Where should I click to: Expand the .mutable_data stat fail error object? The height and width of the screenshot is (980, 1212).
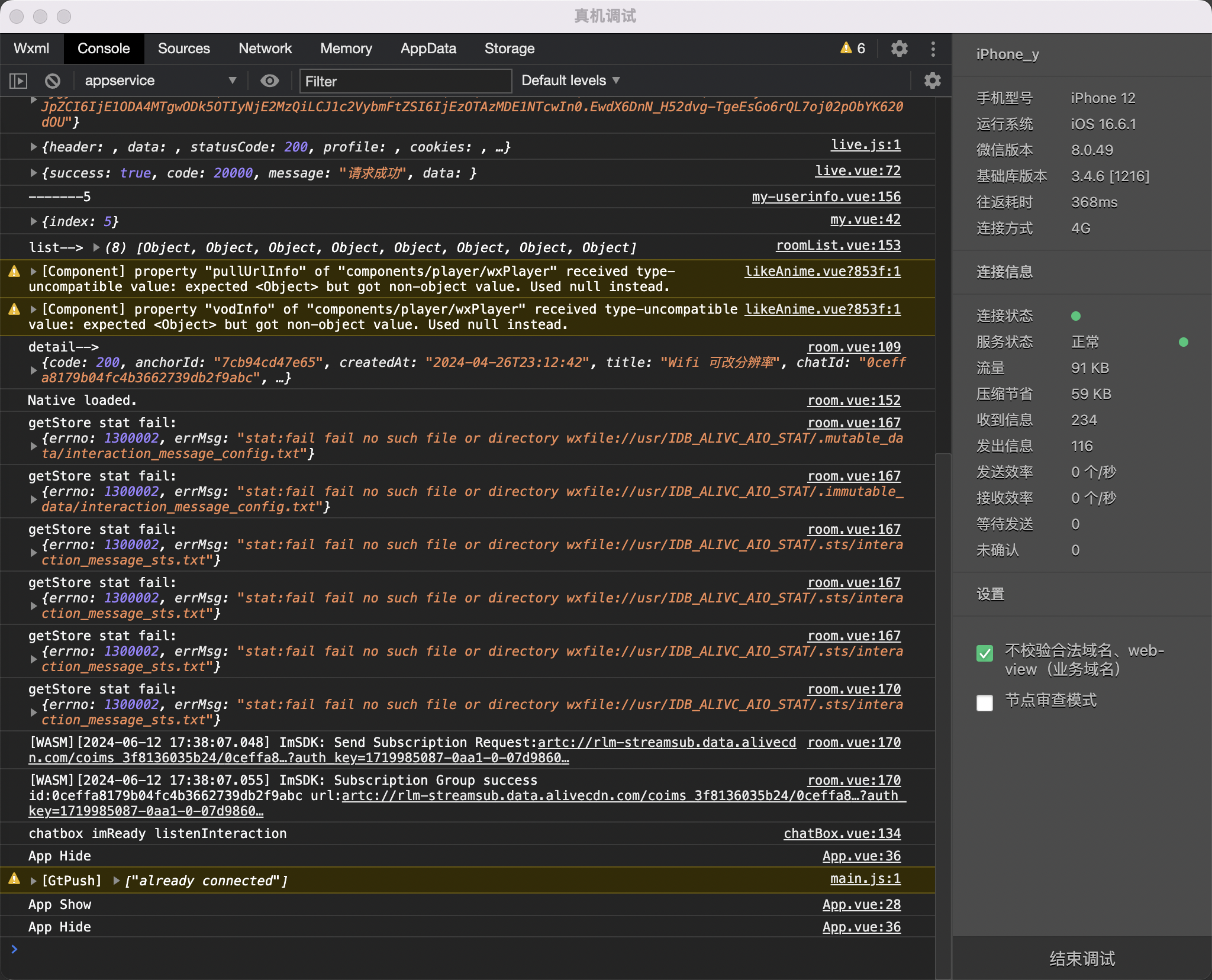(34, 446)
